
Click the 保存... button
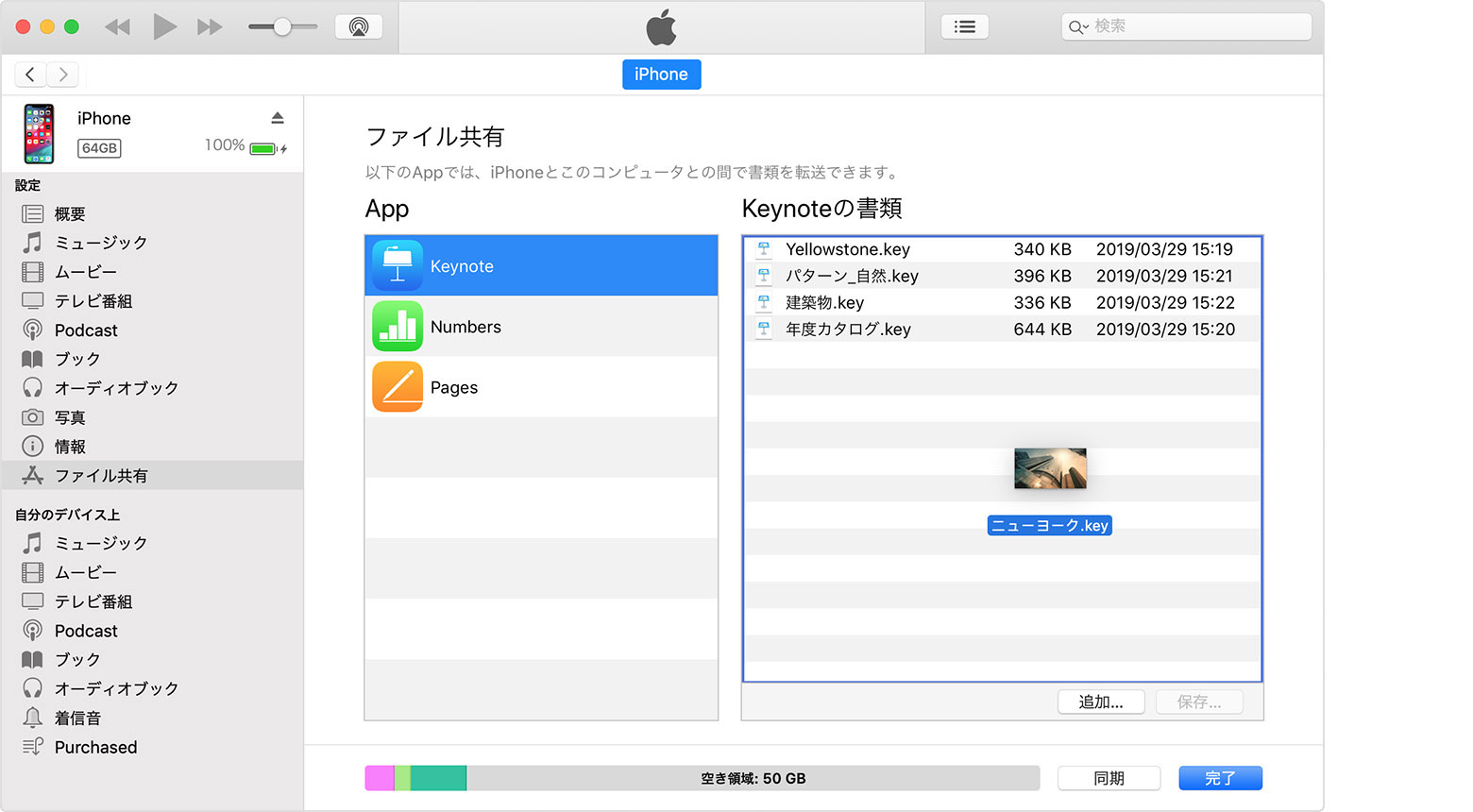pyautogui.click(x=1199, y=702)
